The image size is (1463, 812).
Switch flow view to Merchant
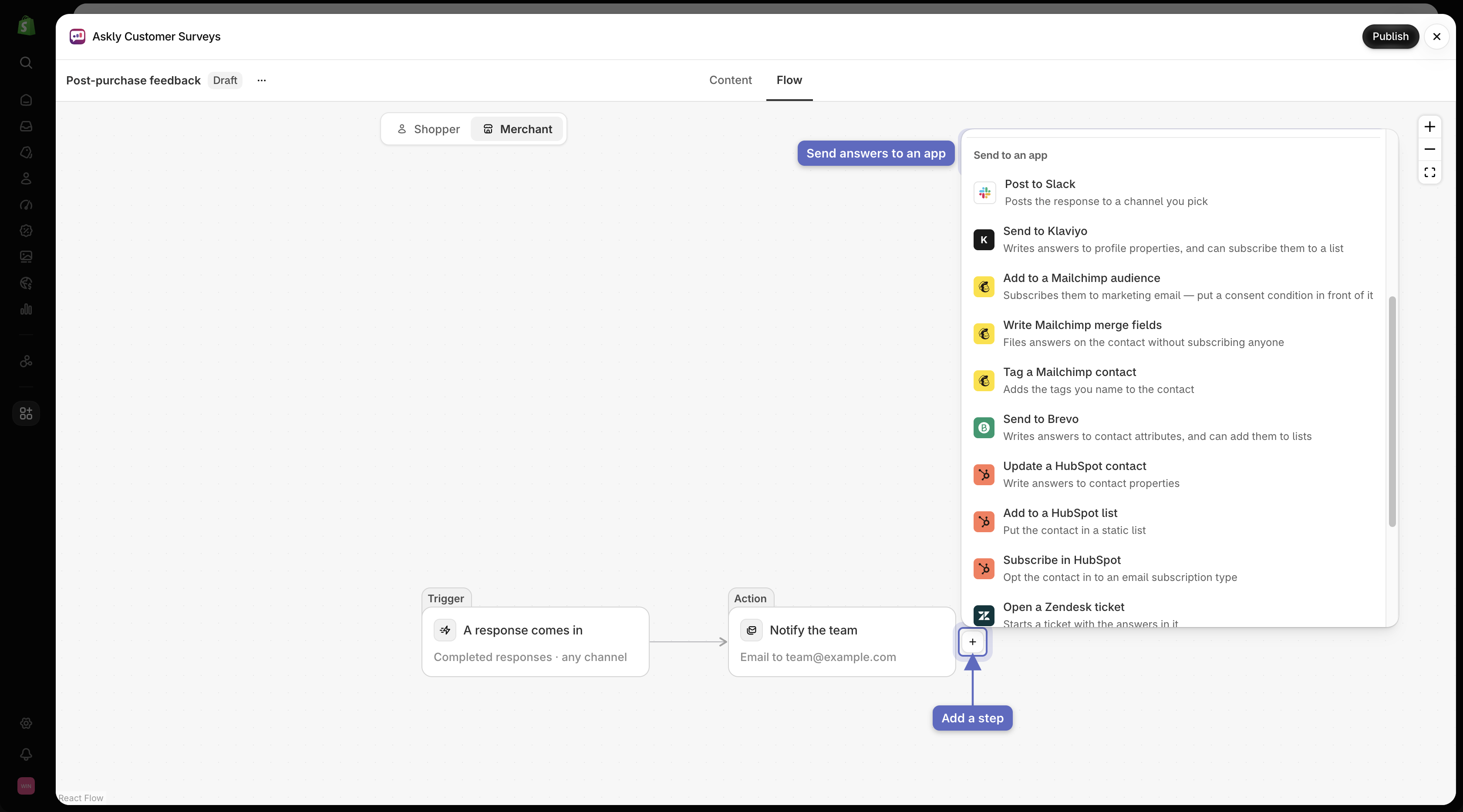pos(517,129)
